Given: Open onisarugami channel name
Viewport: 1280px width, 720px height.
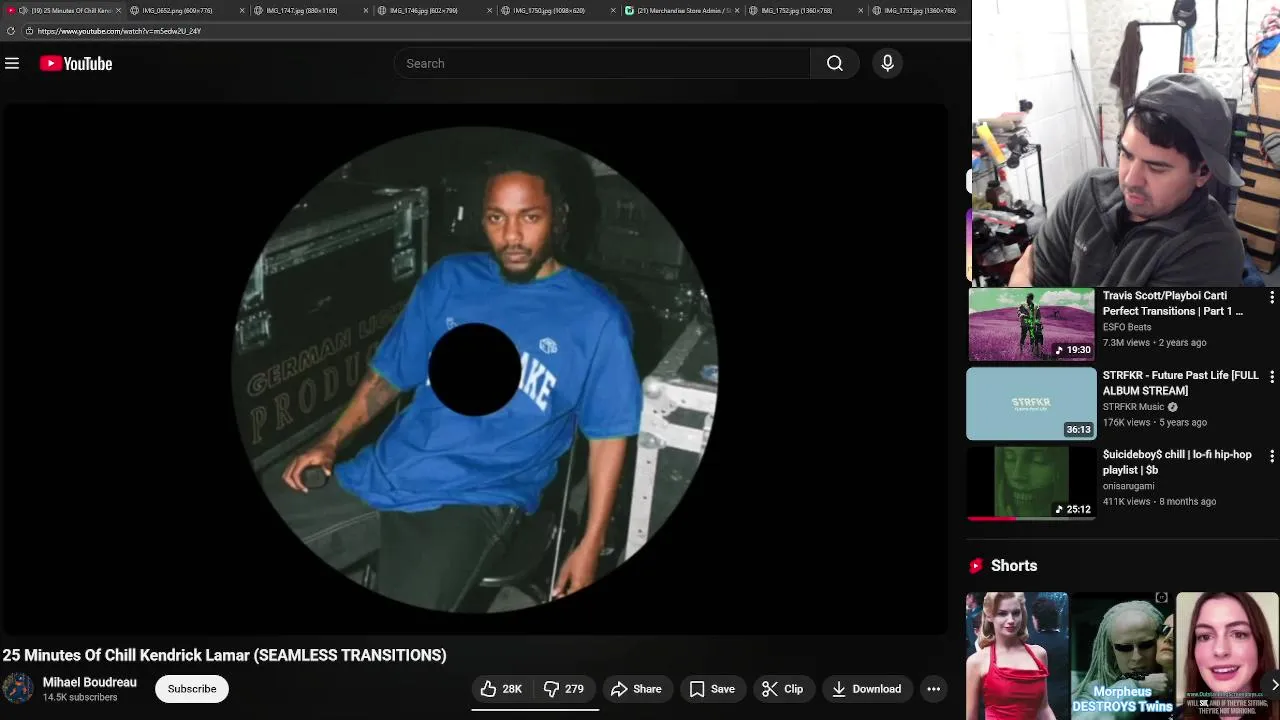Looking at the screenshot, I should pyautogui.click(x=1128, y=486).
